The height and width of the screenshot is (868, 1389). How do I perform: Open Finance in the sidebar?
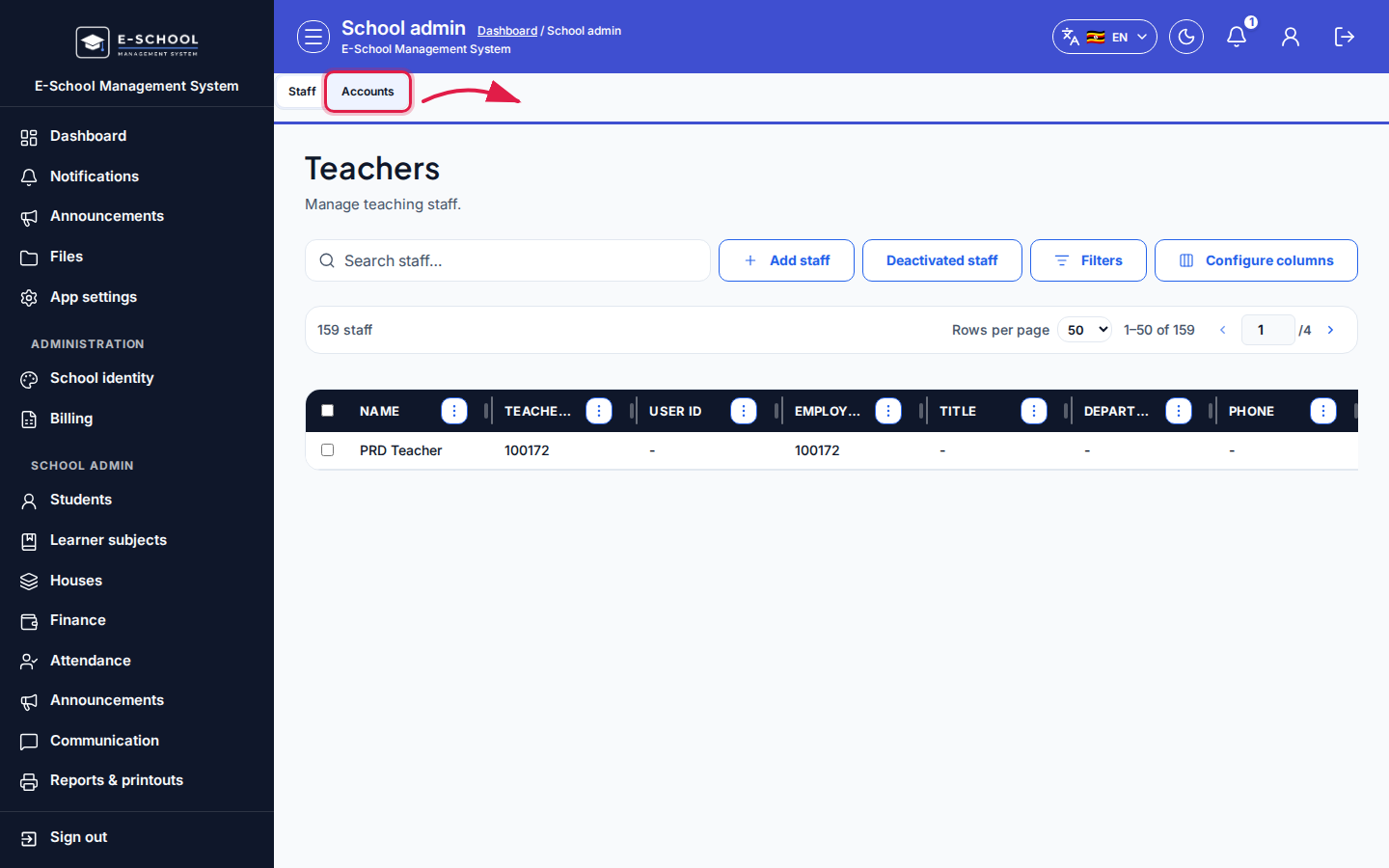point(137,620)
